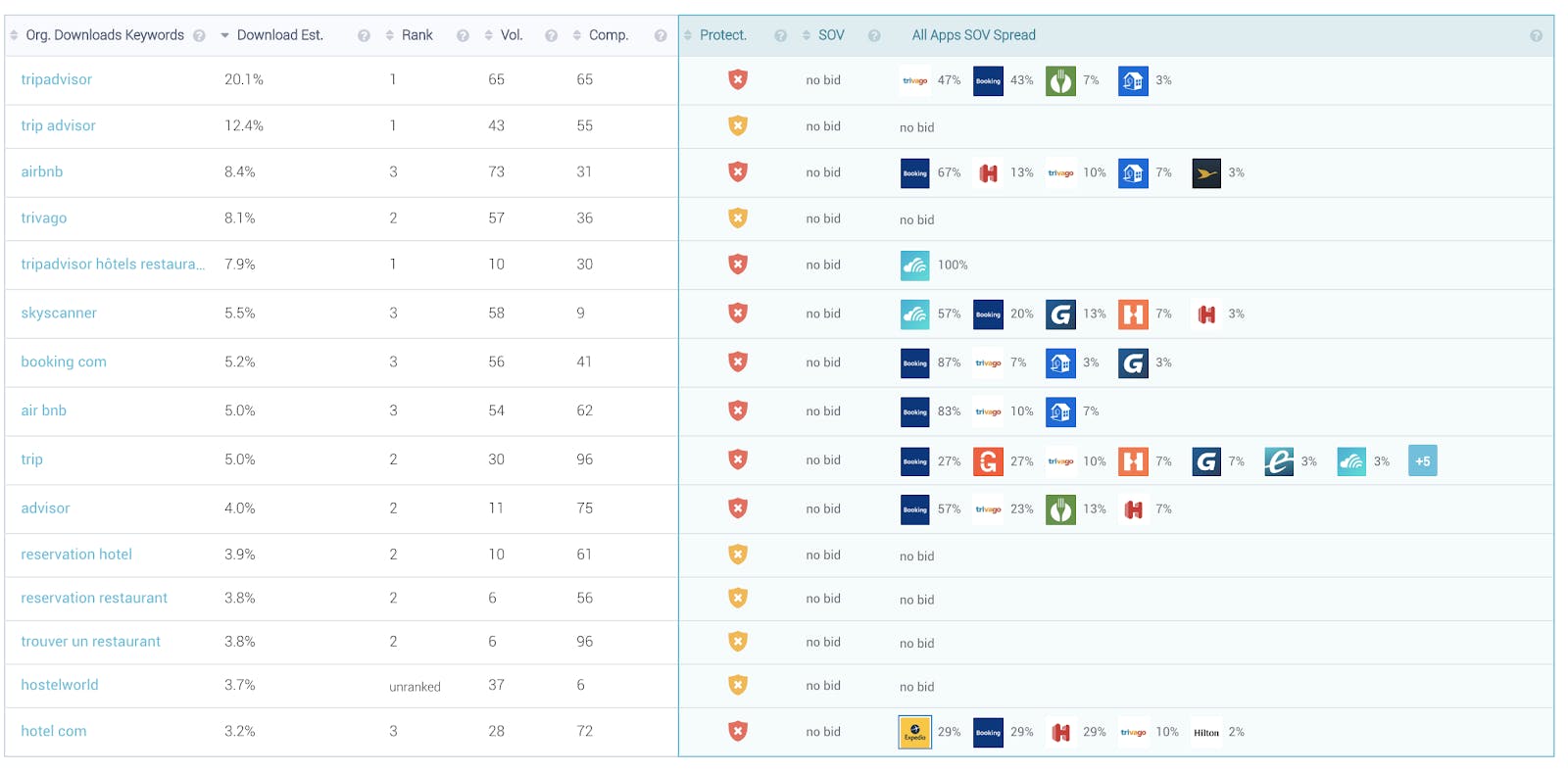Open the reservation hotel keyword link
The image size is (1568, 773).
tap(76, 554)
